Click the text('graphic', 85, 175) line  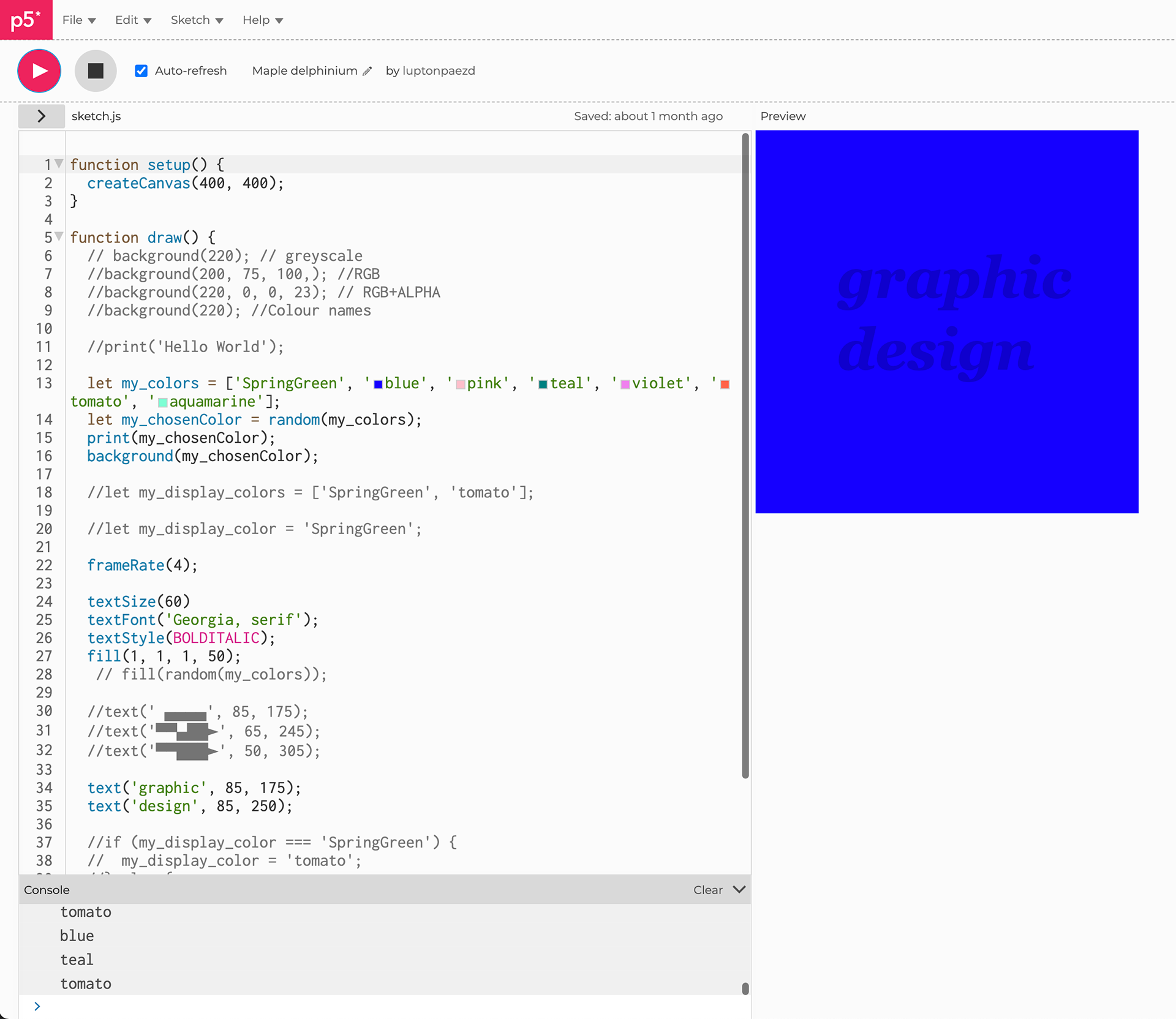(194, 788)
